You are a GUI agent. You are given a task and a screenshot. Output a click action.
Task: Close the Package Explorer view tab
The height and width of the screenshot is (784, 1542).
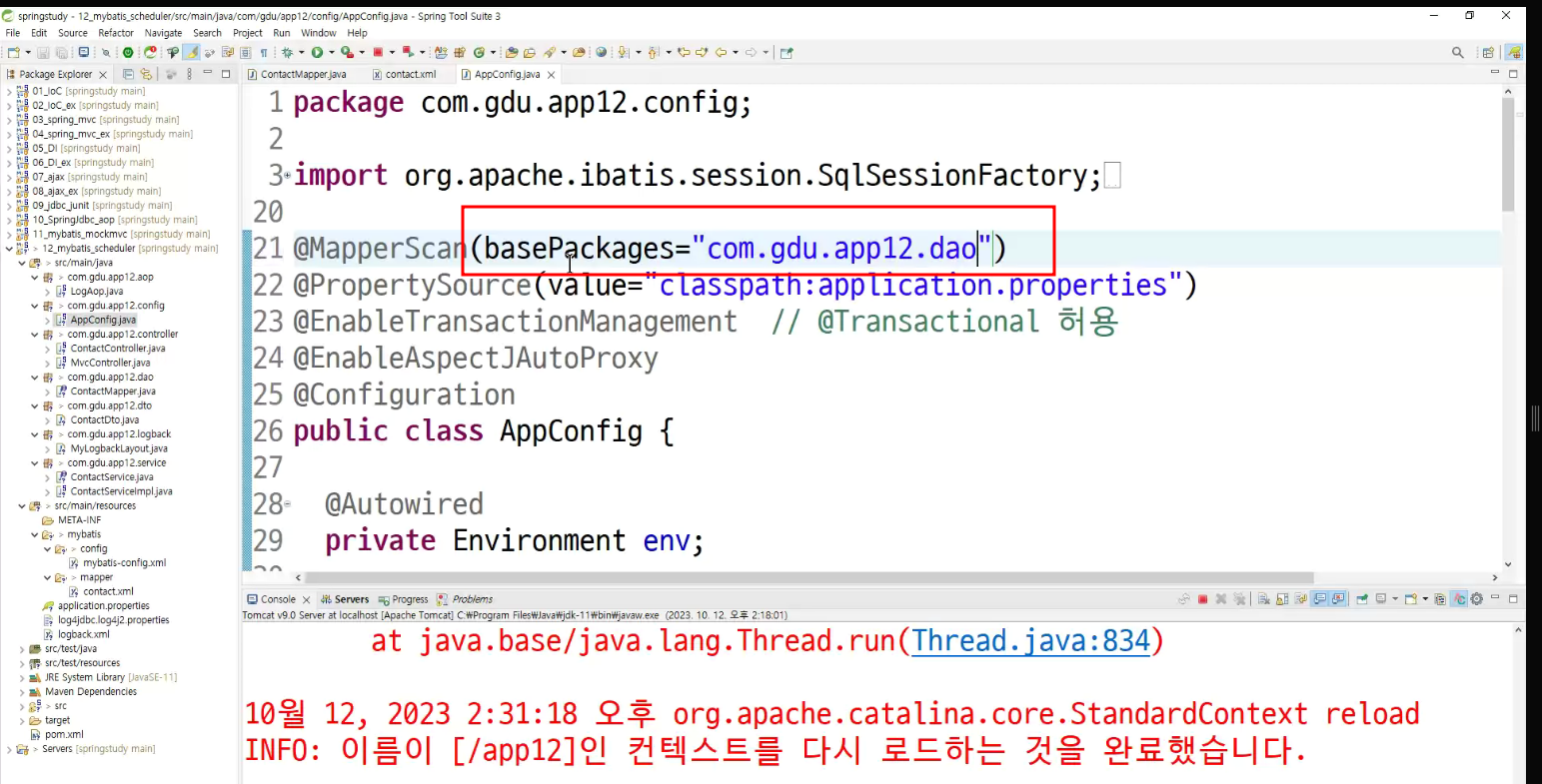(x=104, y=74)
